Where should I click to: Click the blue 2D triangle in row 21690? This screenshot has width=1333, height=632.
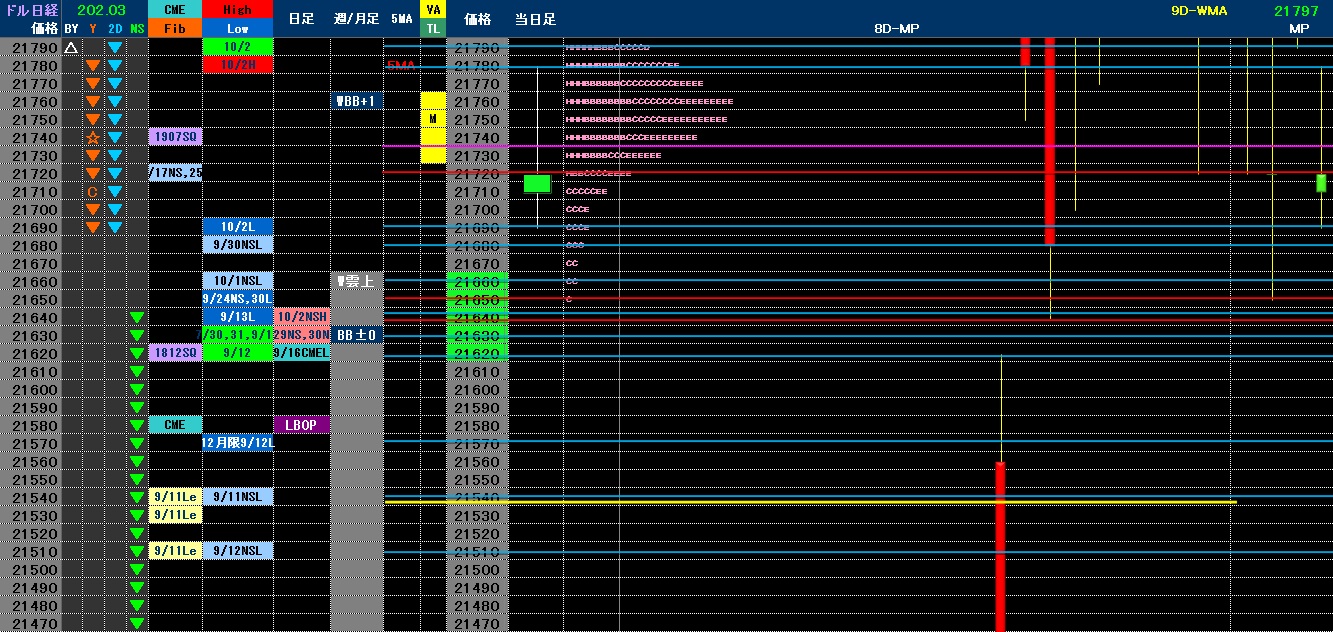click(x=115, y=228)
